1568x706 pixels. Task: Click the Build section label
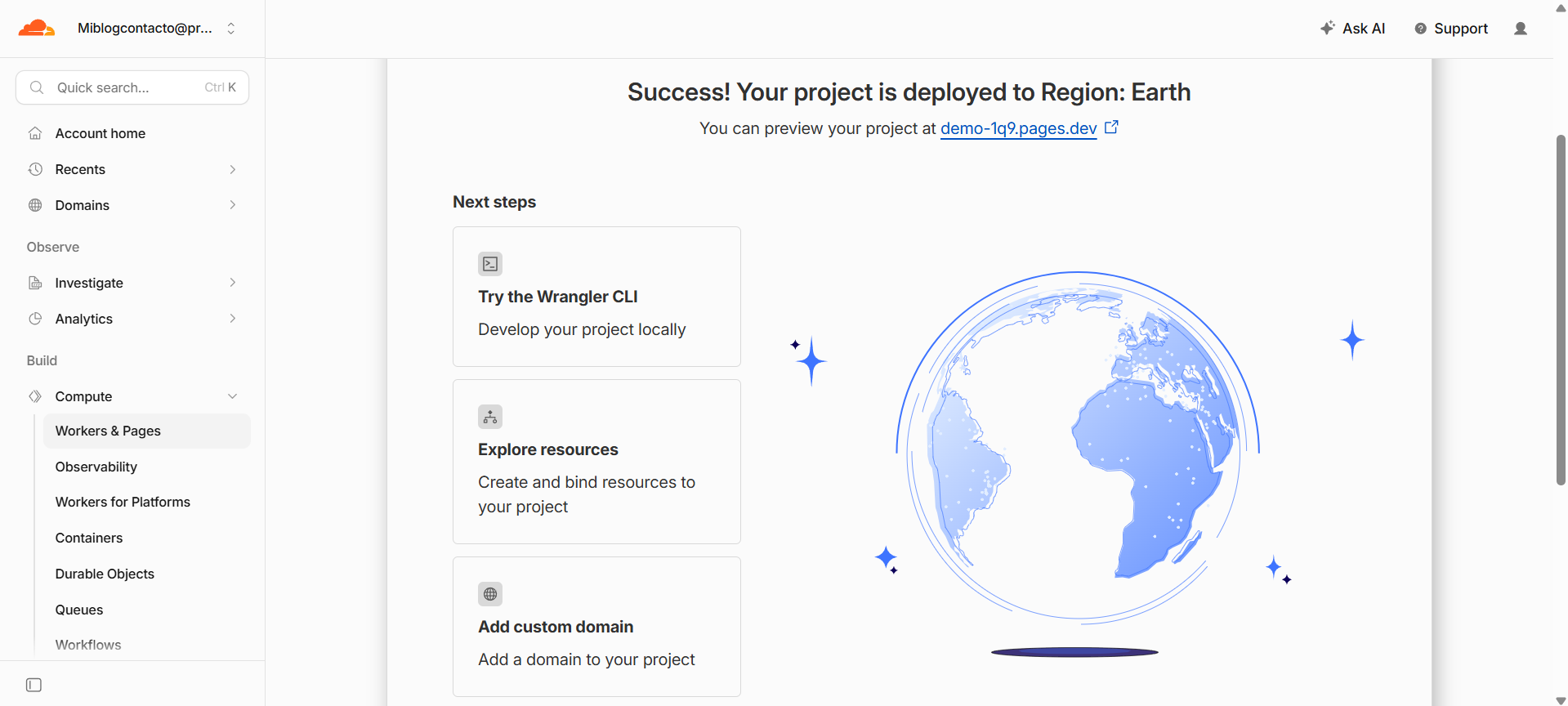point(42,360)
